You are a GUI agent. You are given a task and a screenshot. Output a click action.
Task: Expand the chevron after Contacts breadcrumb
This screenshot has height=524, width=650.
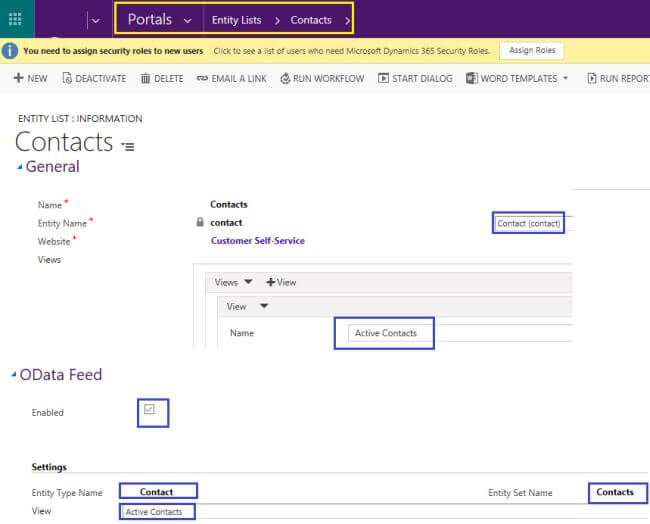(x=347, y=21)
